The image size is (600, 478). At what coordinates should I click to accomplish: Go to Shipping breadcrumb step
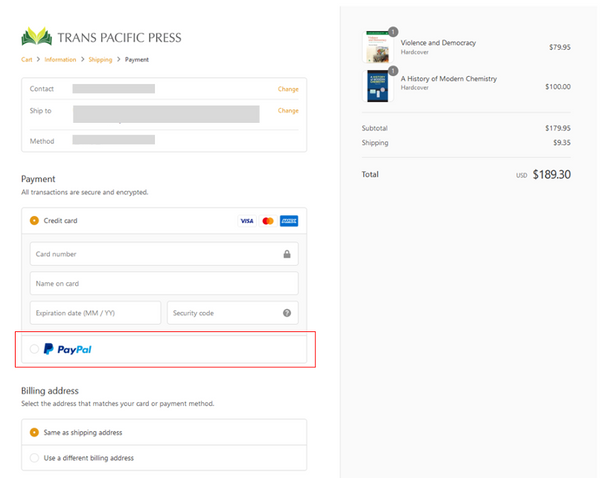point(100,60)
